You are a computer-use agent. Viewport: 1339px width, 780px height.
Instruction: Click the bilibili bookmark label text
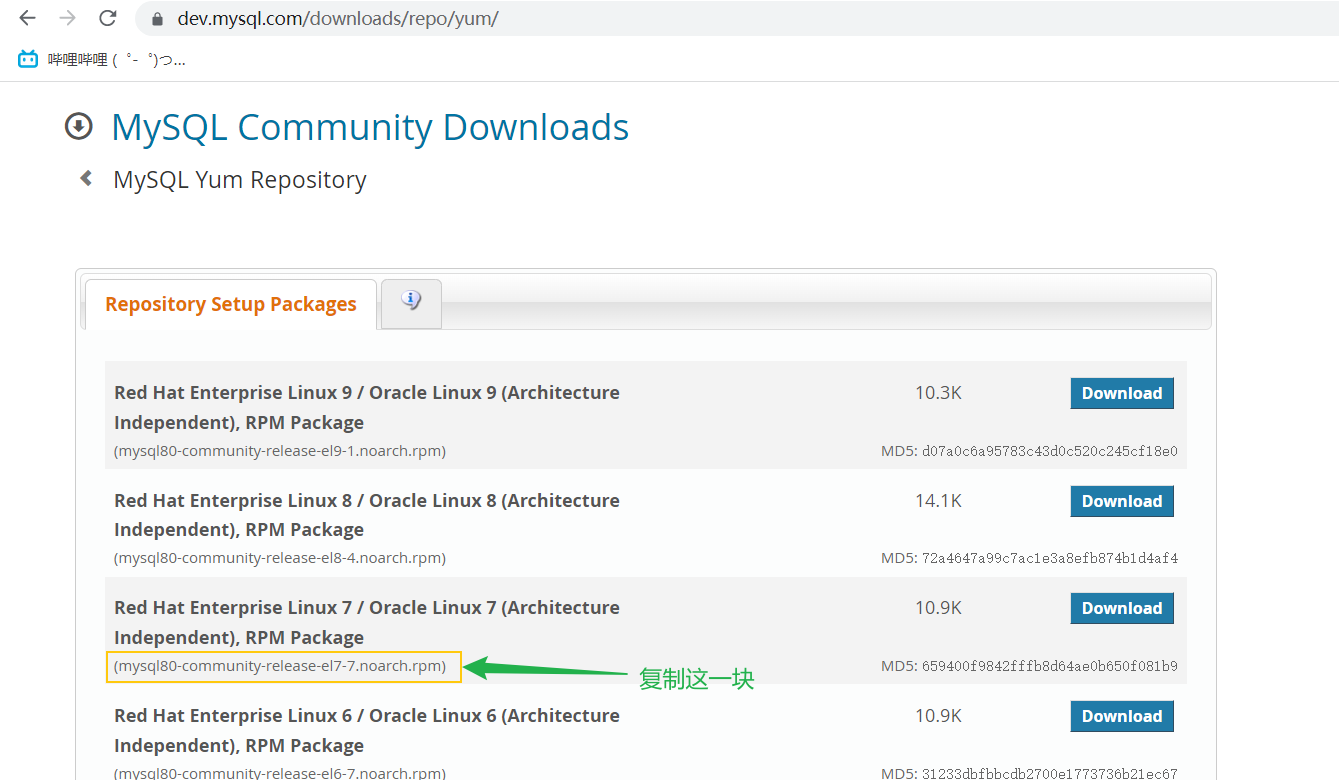click(117, 60)
